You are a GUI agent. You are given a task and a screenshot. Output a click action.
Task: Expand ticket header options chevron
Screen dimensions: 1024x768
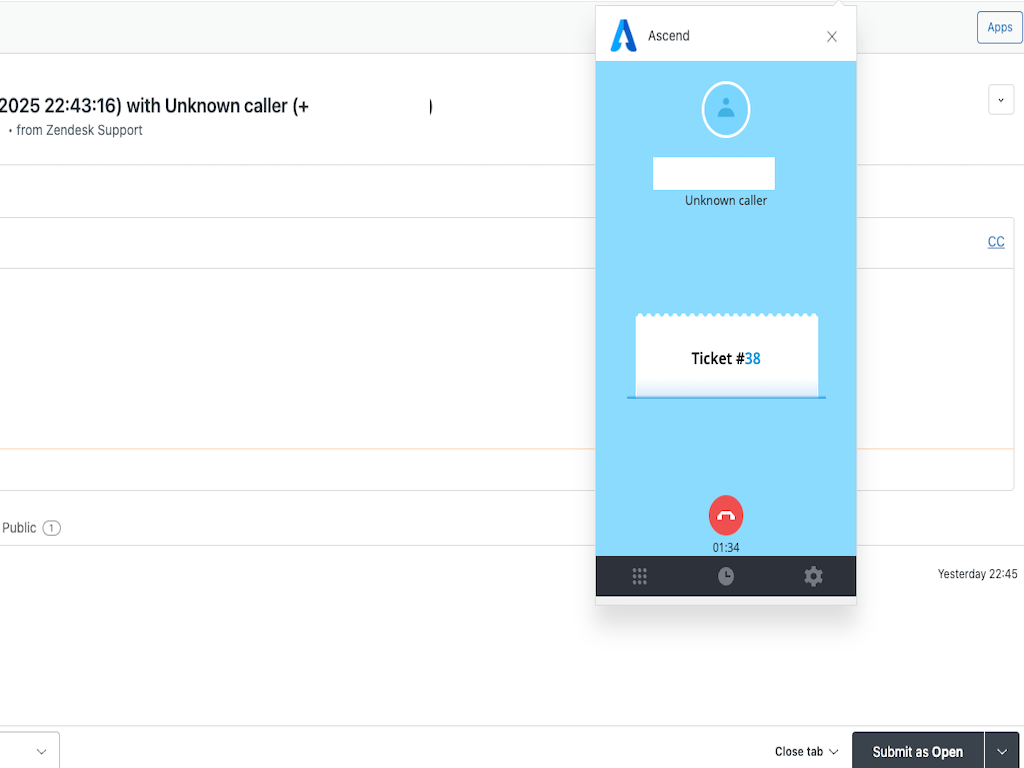(1000, 100)
